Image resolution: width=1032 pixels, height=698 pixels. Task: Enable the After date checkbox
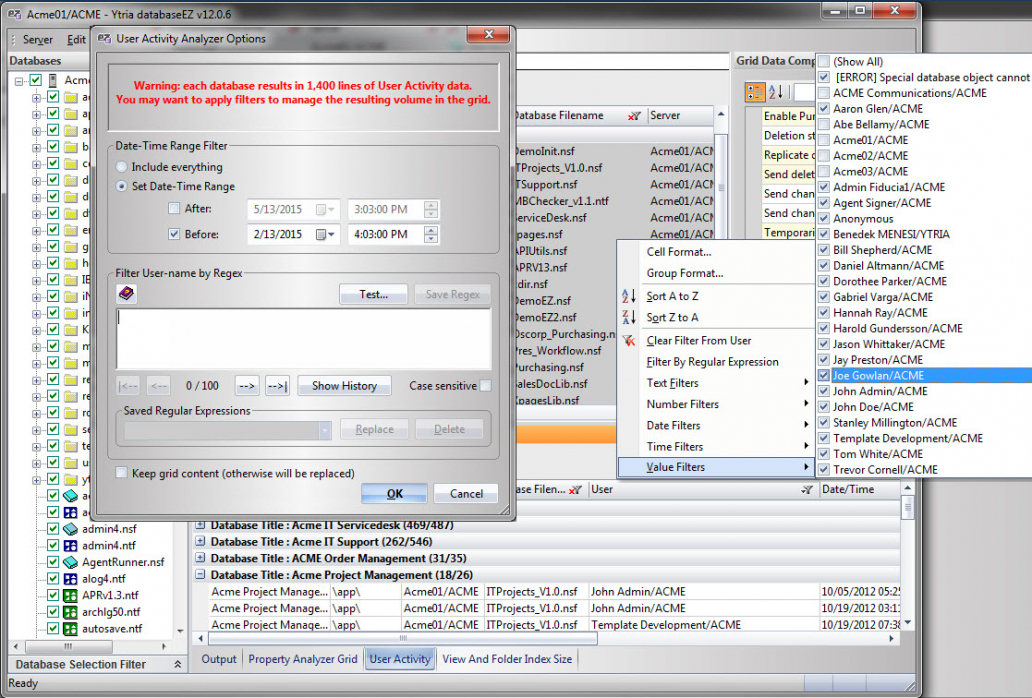[x=174, y=209]
